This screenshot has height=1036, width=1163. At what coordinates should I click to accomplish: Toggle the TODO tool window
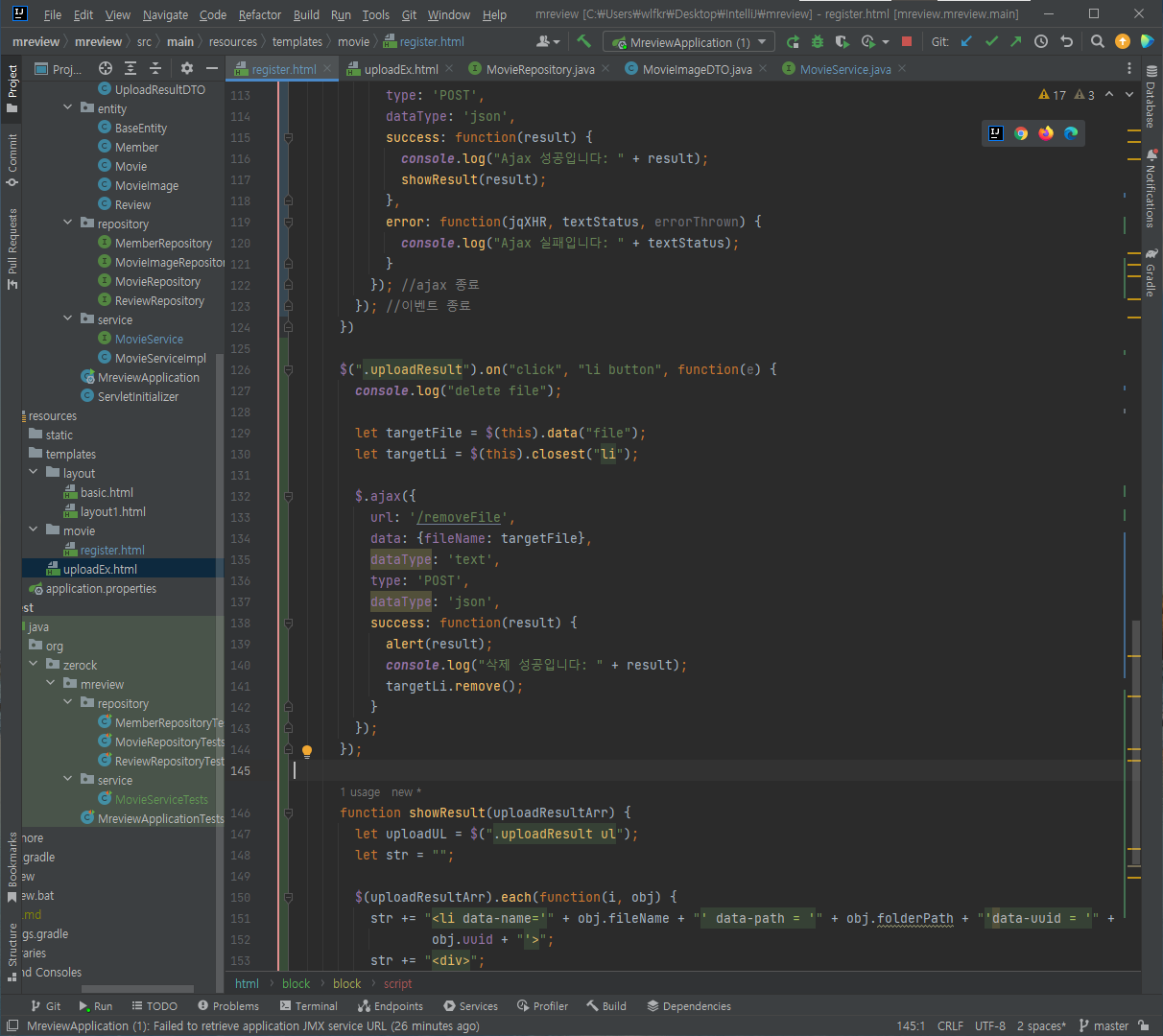[x=154, y=1006]
